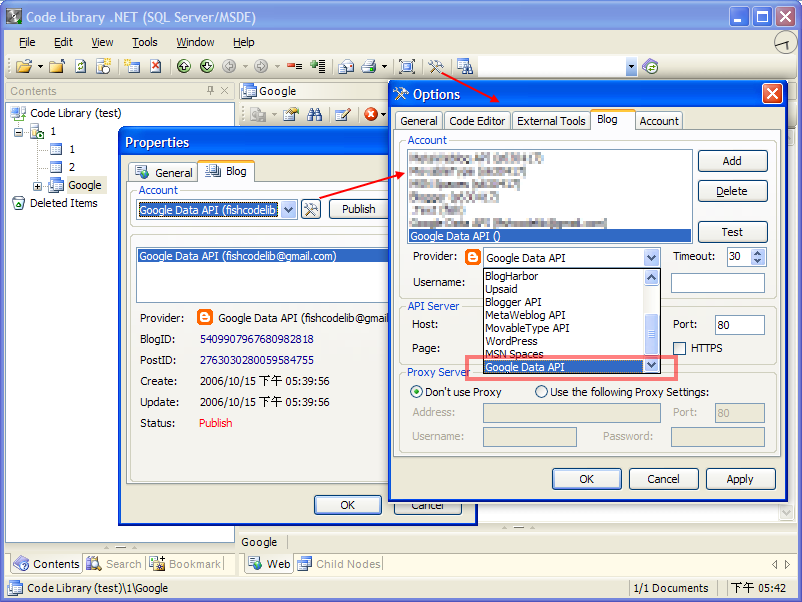Click the provider list scrollbar thumb
Screen dimensions: 802x602
click(x=651, y=334)
